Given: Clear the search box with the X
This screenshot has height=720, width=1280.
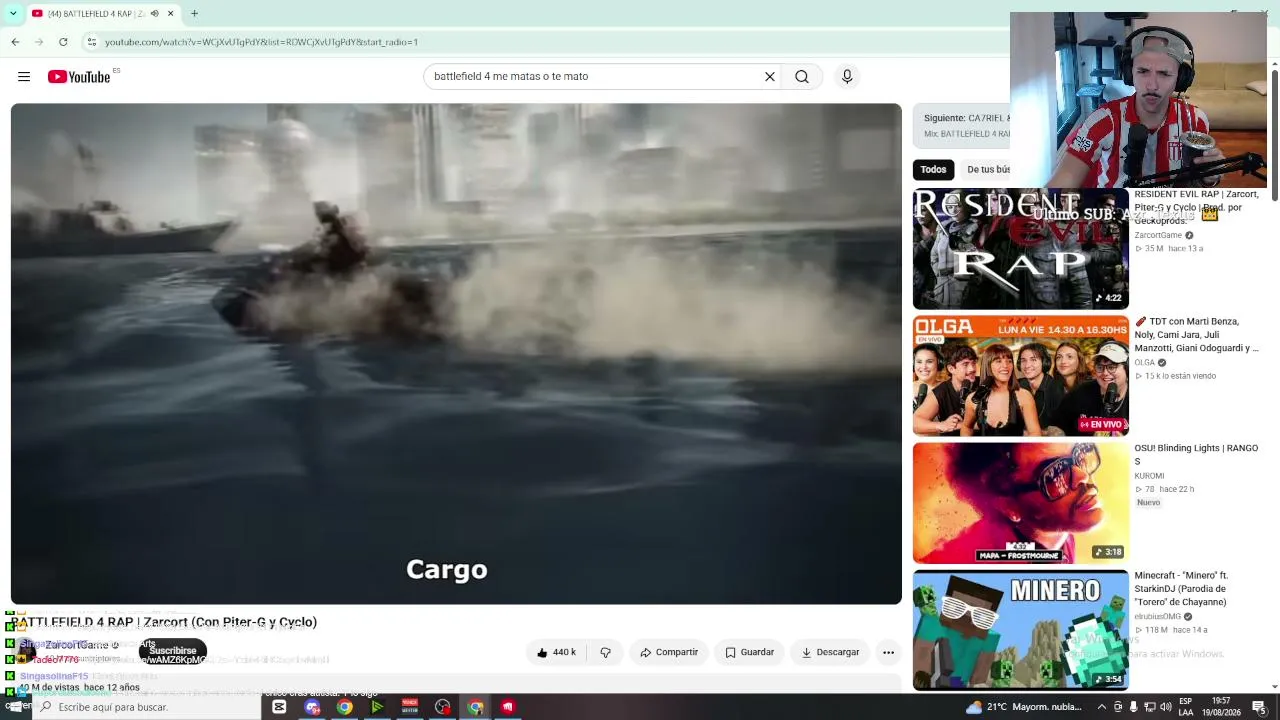Looking at the screenshot, I should coord(770,77).
